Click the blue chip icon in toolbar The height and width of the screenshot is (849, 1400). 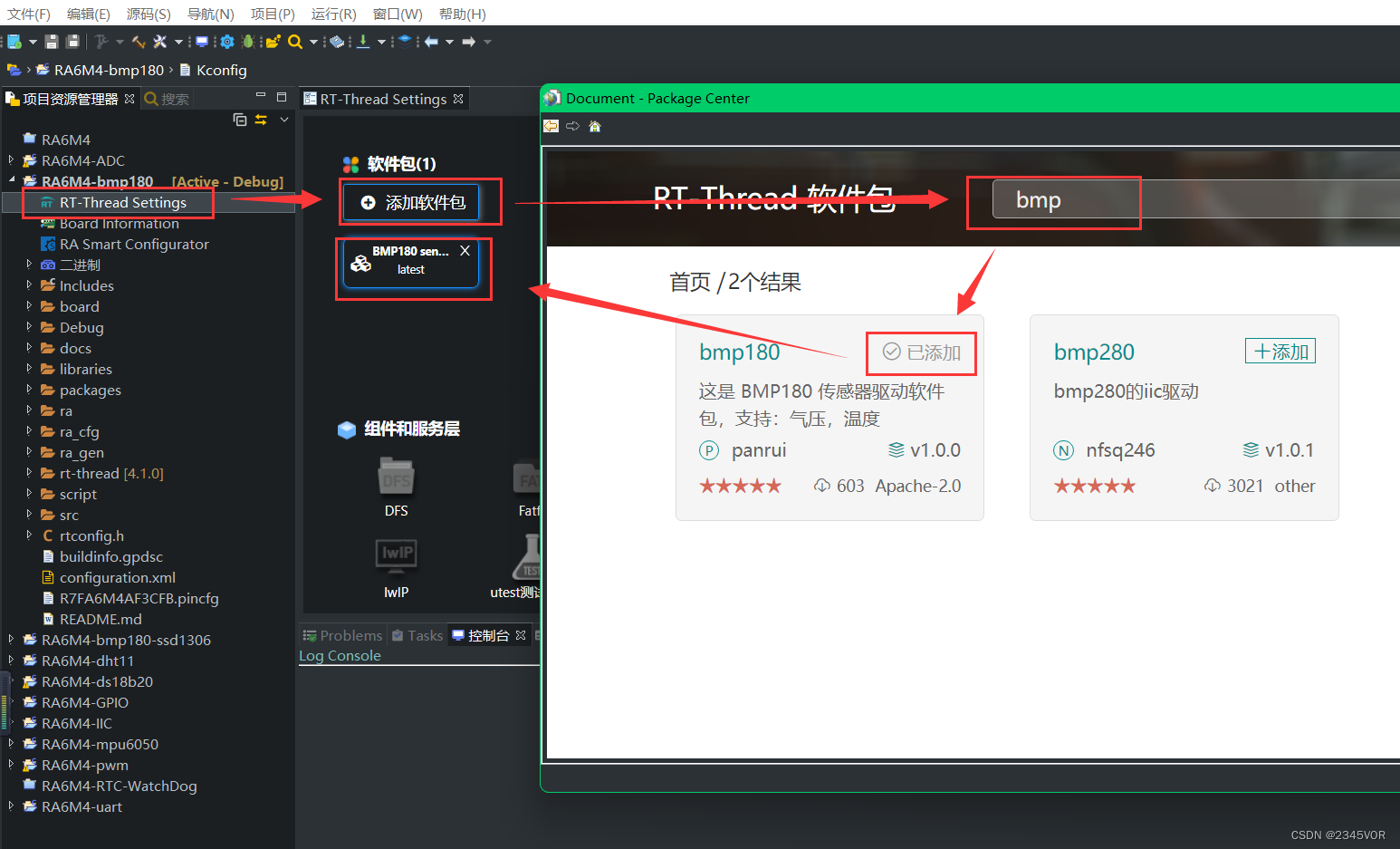click(x=337, y=42)
